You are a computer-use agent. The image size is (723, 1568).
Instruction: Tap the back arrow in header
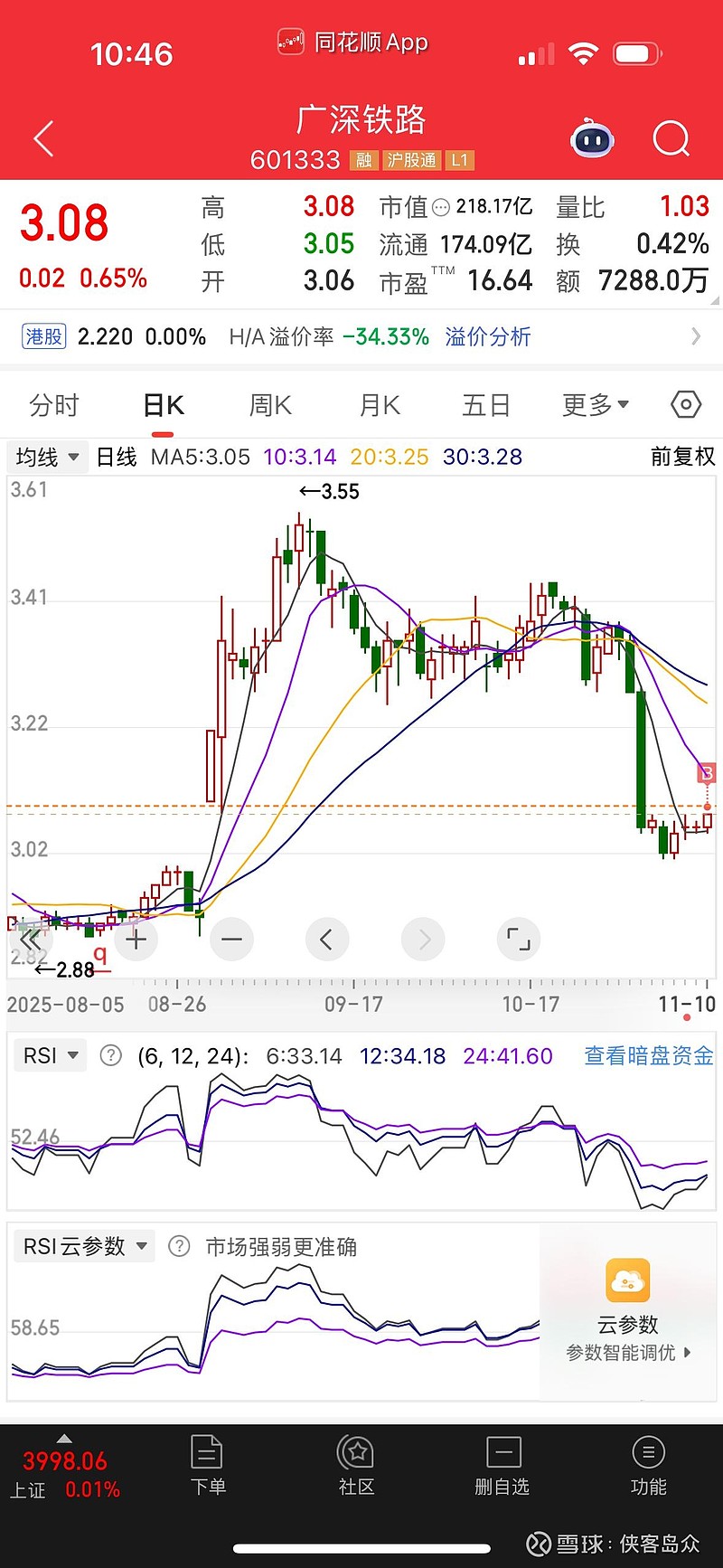coord(43,139)
